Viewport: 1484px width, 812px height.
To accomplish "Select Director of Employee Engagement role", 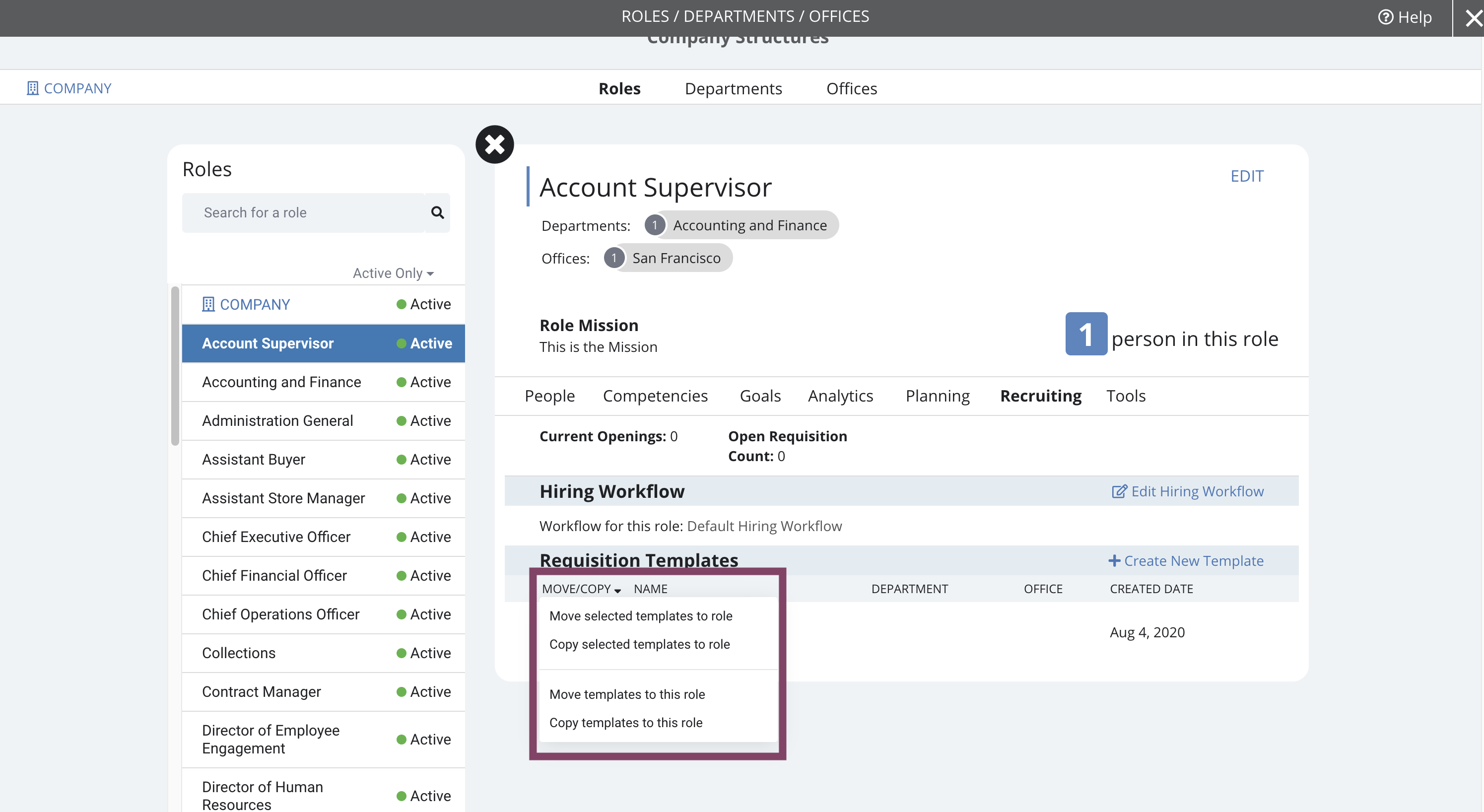I will pyautogui.click(x=323, y=740).
